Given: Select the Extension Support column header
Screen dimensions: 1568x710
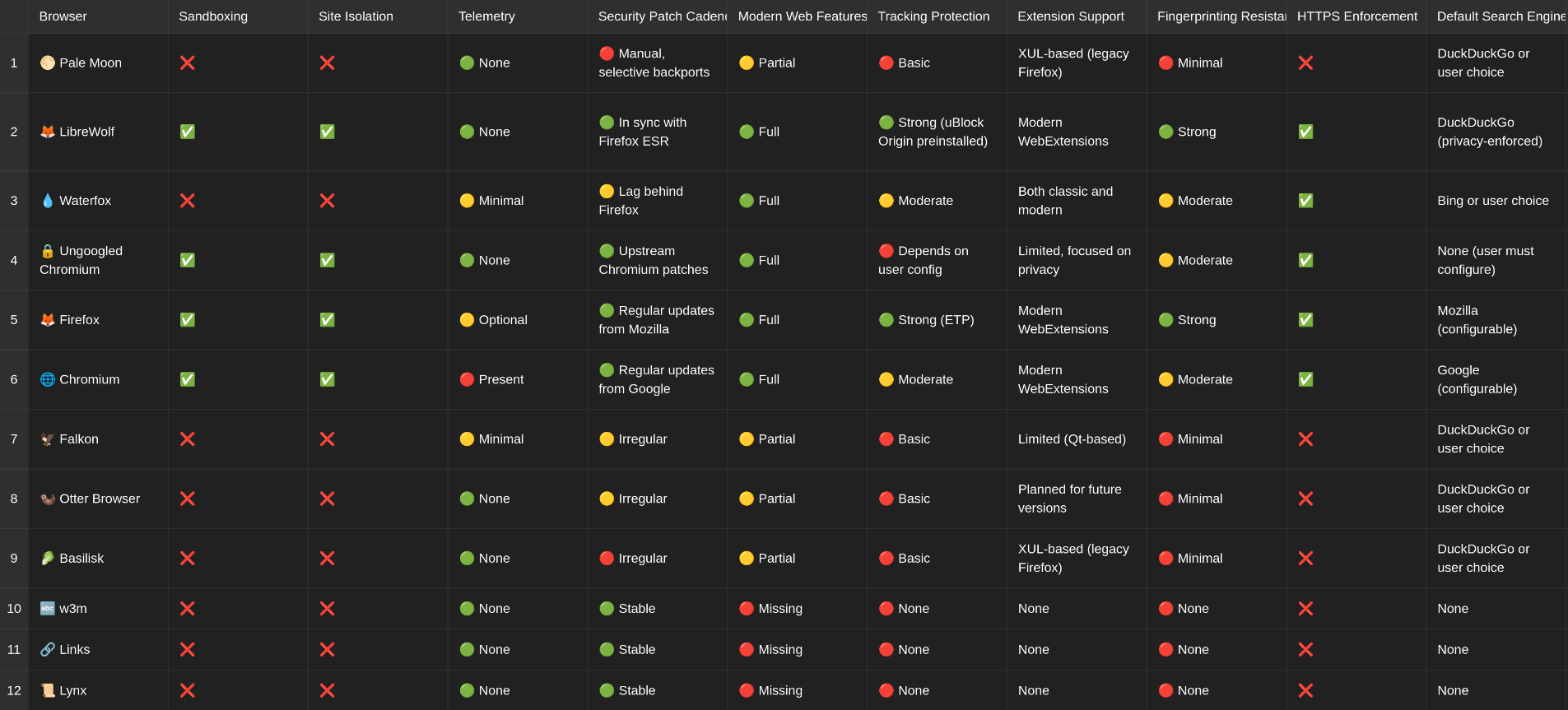Looking at the screenshot, I should click(x=1077, y=16).
